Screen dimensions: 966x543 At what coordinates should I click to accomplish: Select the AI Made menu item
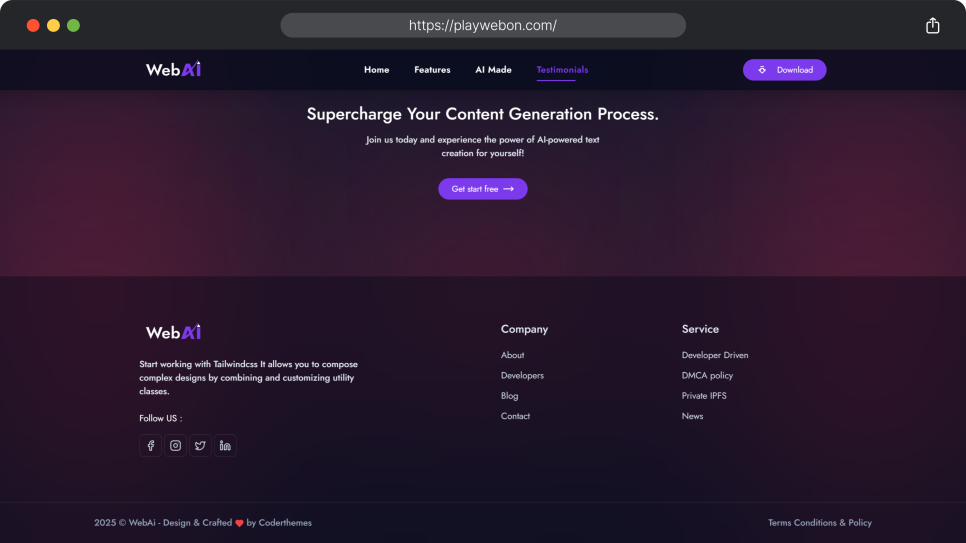coord(493,70)
